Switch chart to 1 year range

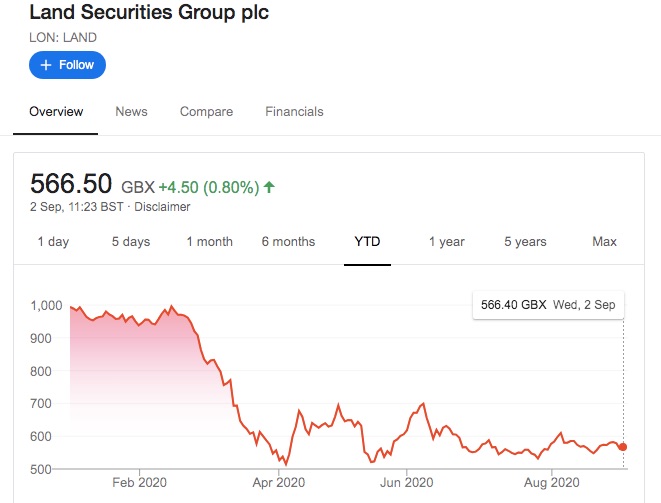446,242
